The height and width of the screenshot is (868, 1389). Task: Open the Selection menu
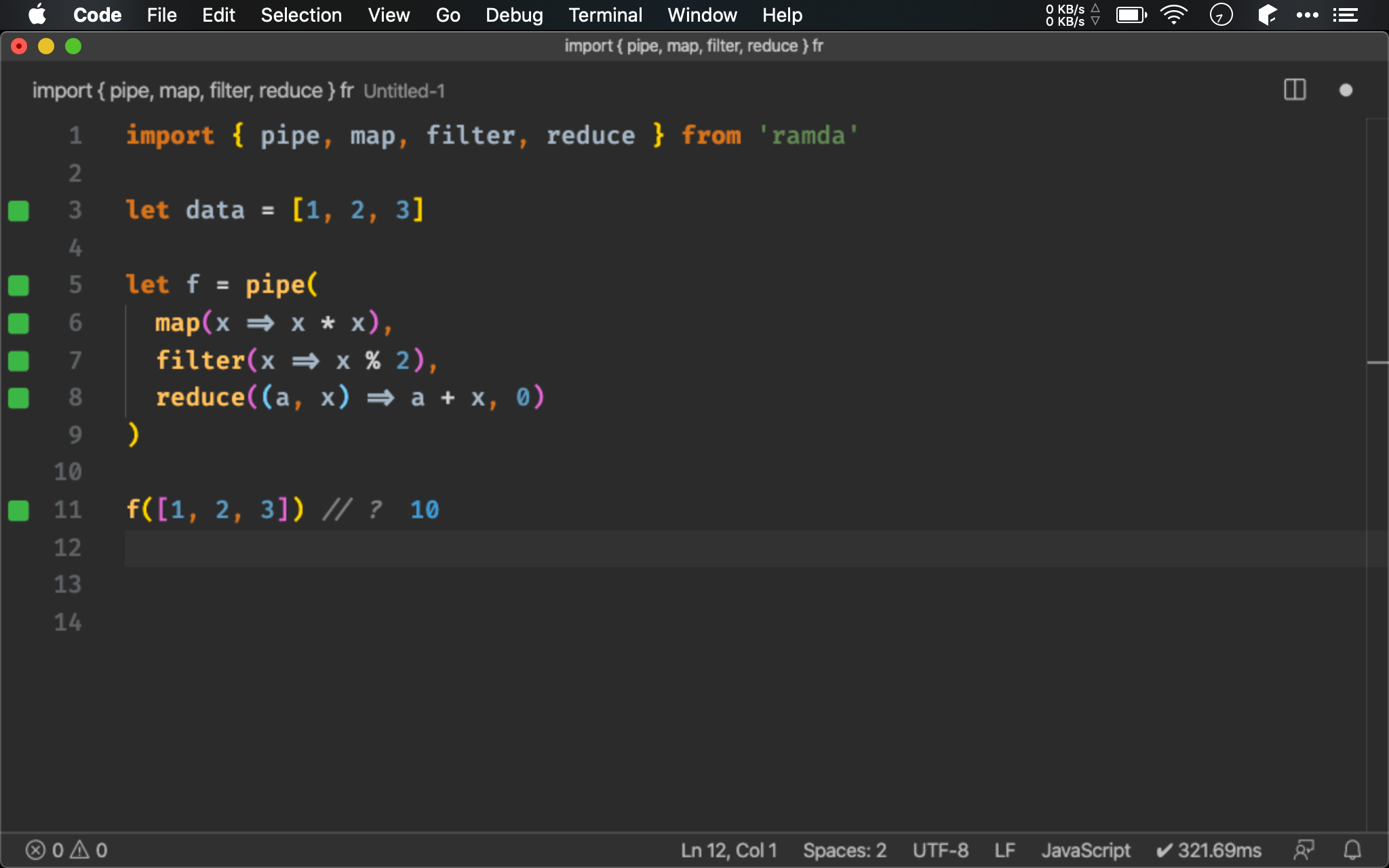(x=301, y=15)
